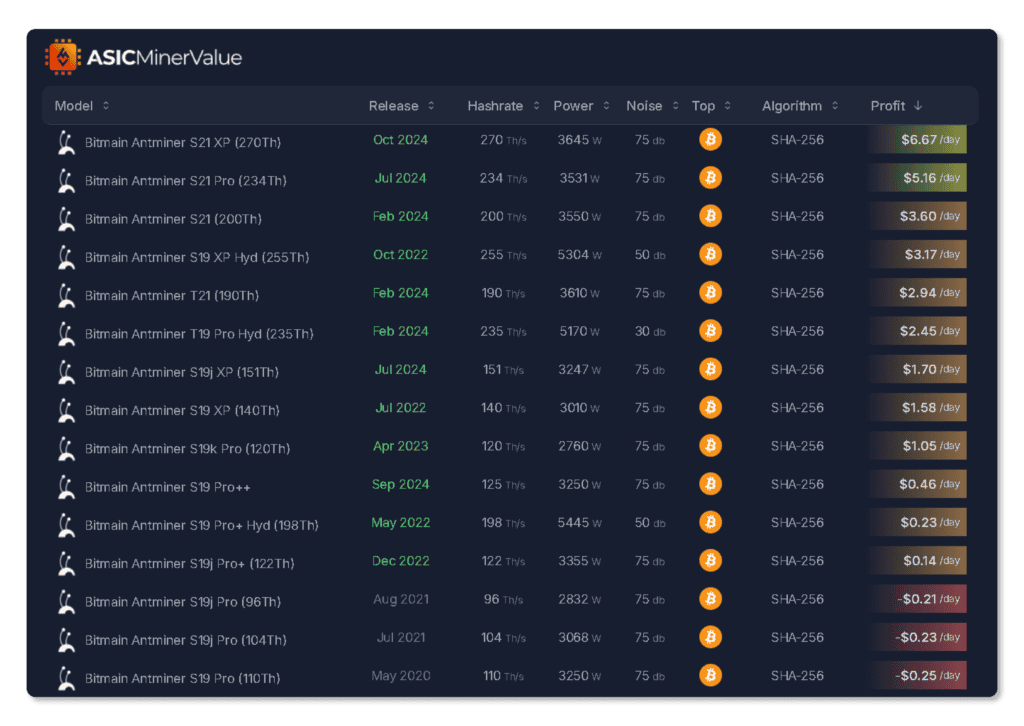Open Bitmain Antminer S21 XP (270Th) model link
Viewport: 1024px width, 726px height.
[x=183, y=142]
